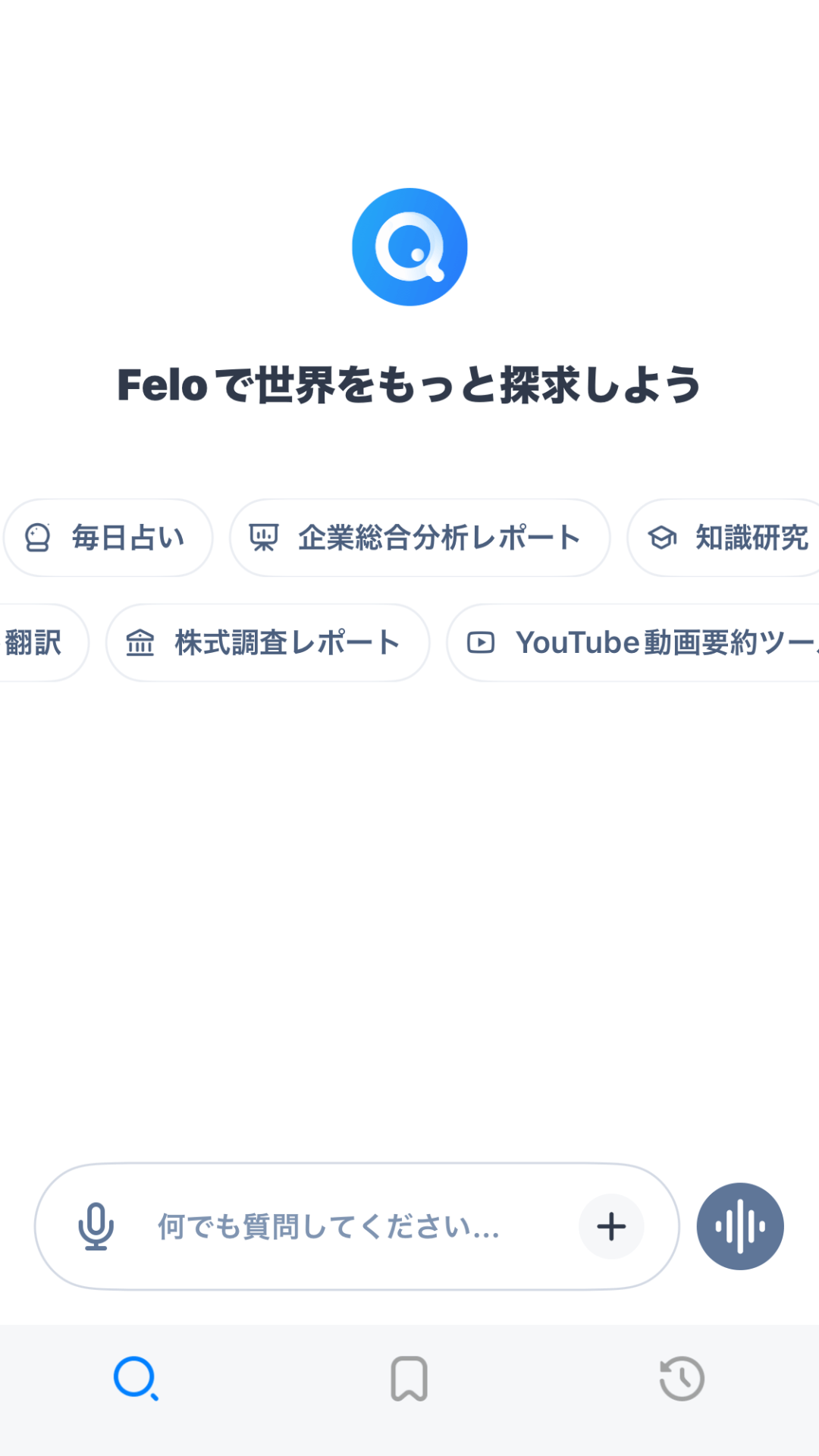The image size is (819, 1456).
Task: Select the 毎日占い chip
Action: 108,538
